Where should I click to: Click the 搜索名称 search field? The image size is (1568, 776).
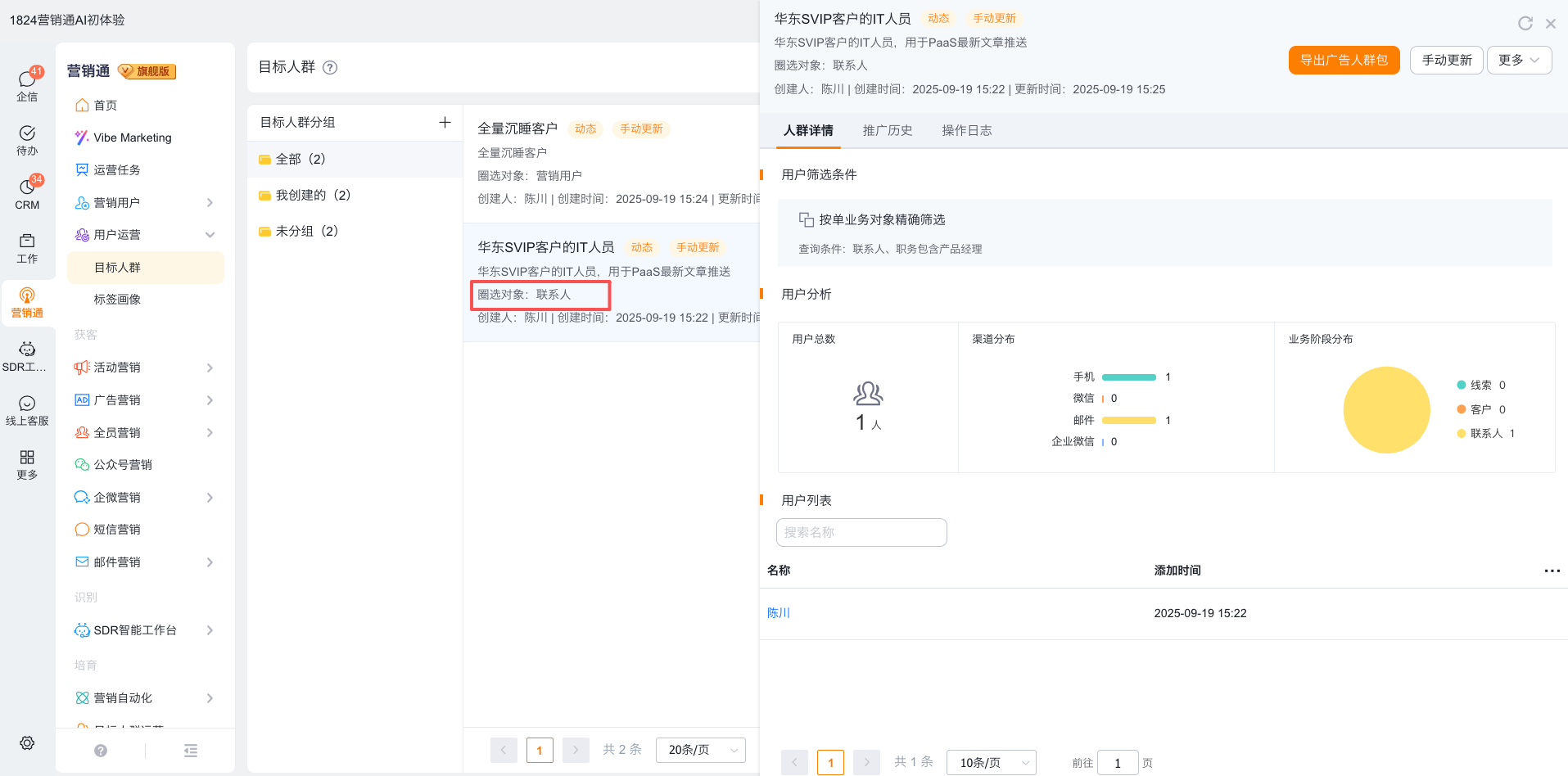click(861, 532)
